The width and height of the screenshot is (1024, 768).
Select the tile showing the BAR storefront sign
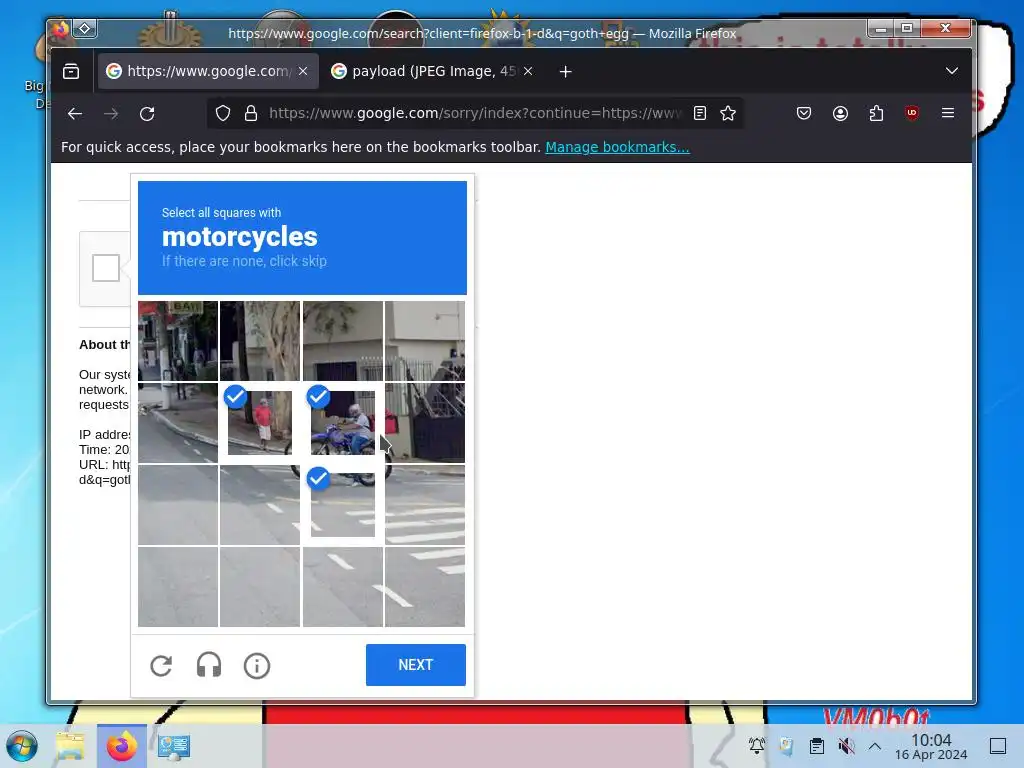click(178, 341)
